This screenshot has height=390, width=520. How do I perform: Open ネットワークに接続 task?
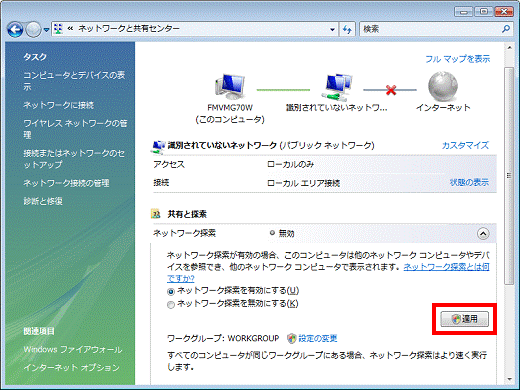point(59,105)
